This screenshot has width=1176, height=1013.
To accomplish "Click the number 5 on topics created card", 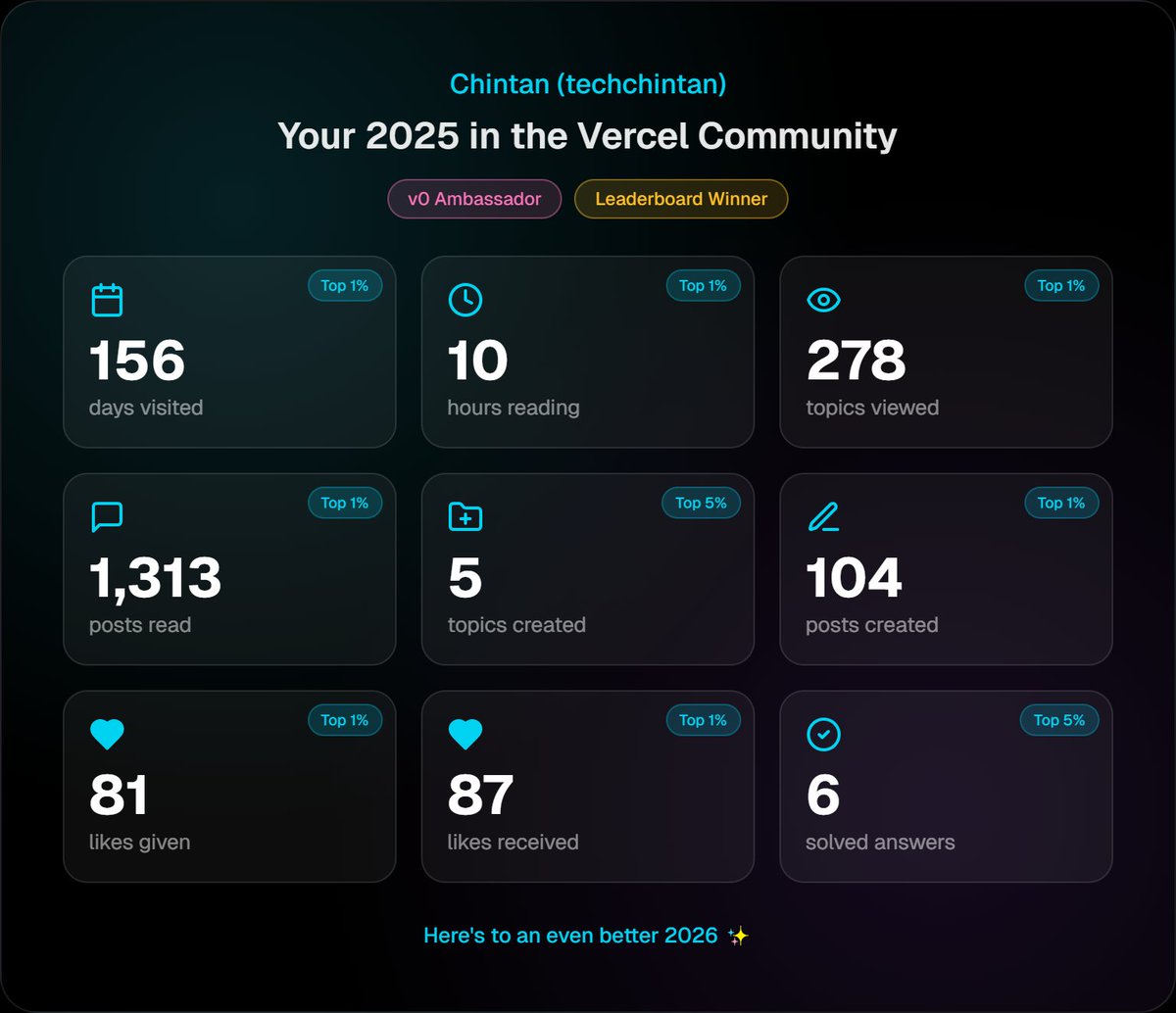I will coord(465,578).
